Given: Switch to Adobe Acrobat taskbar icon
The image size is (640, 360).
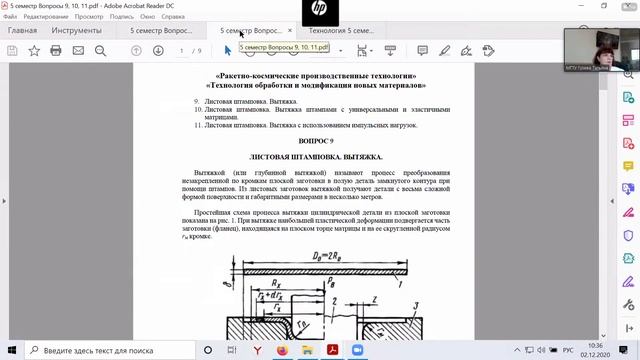Looking at the screenshot, I should coord(333,350).
